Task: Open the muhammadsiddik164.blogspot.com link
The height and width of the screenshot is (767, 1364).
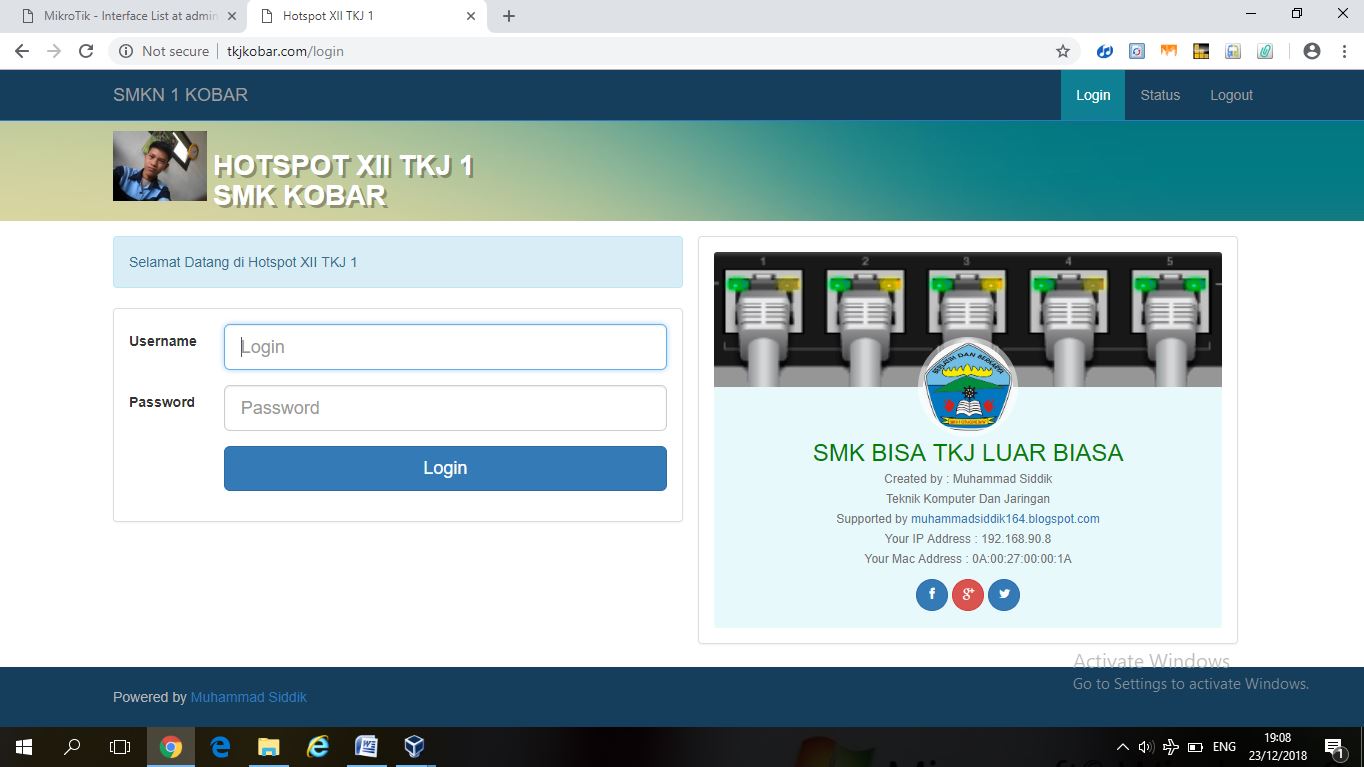Action: pos(1004,518)
